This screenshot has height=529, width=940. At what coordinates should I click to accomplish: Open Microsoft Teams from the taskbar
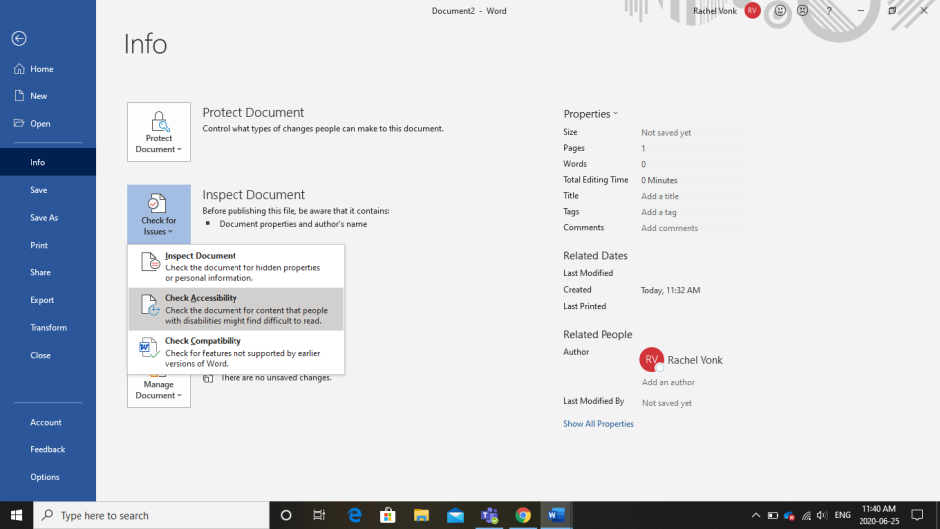click(490, 515)
